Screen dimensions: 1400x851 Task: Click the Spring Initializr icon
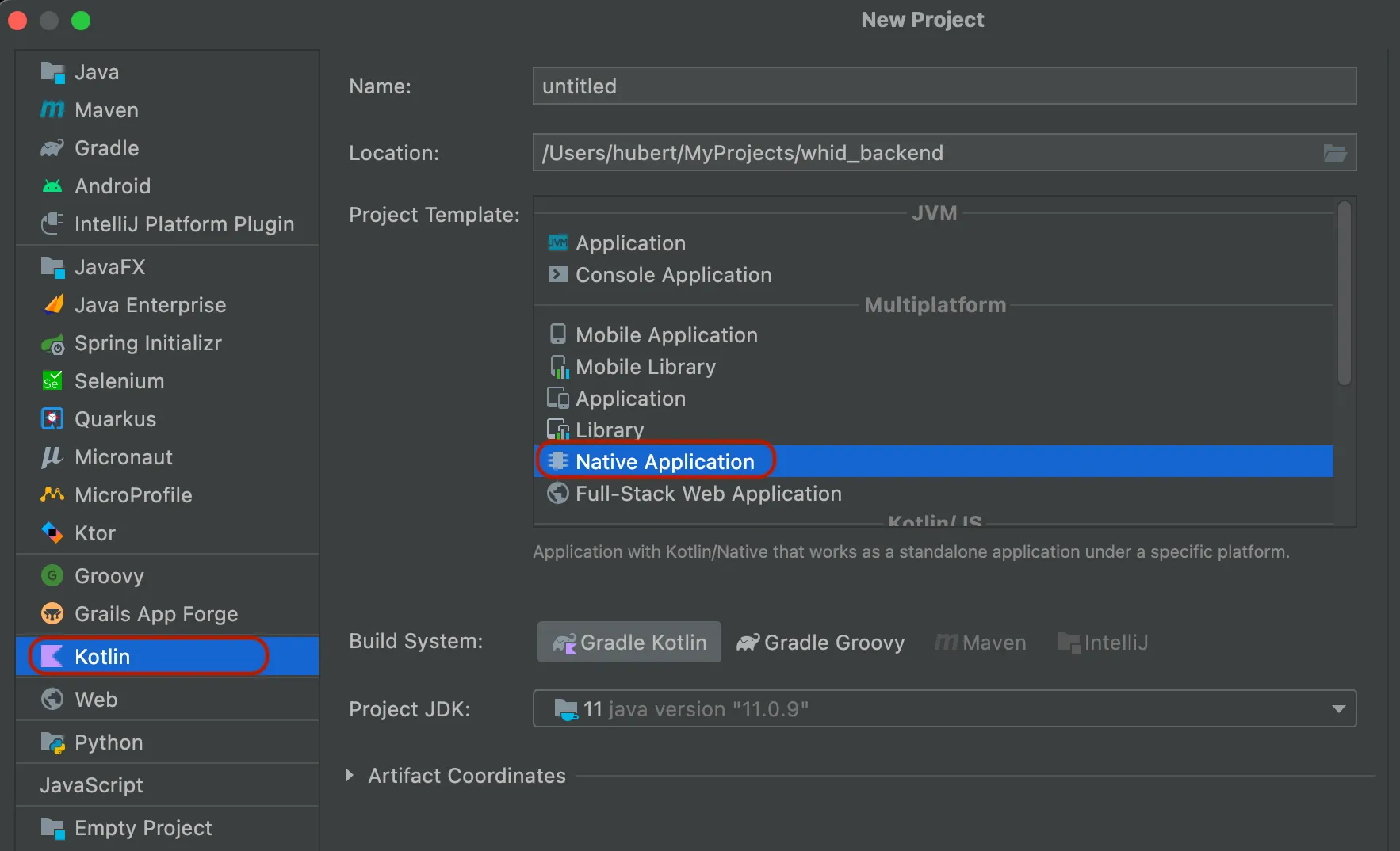click(x=52, y=343)
